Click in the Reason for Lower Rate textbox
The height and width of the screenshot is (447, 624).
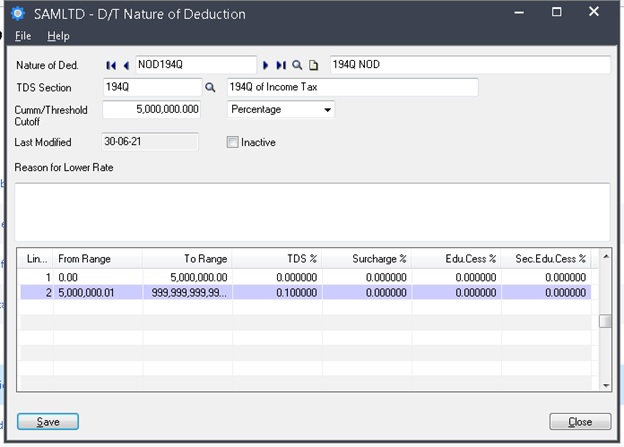312,212
